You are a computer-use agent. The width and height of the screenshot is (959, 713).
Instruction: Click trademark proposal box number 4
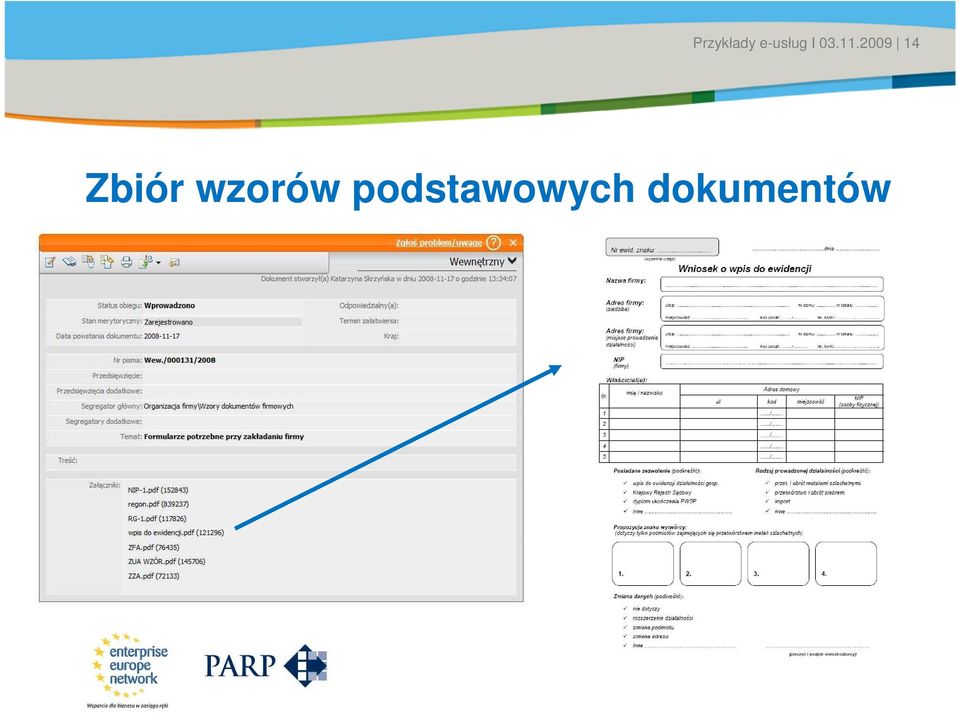coord(846,563)
